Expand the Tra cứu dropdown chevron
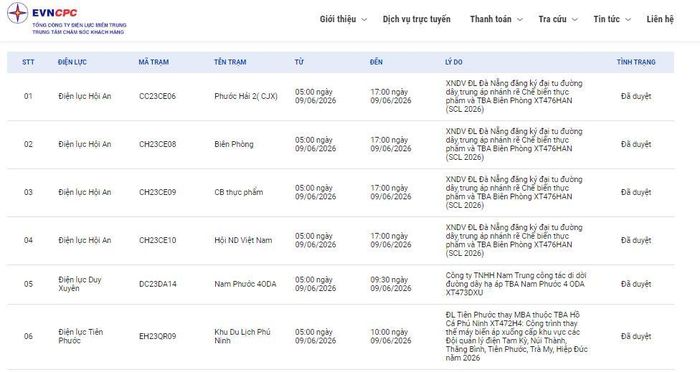The height and width of the screenshot is (372, 700). click(575, 20)
